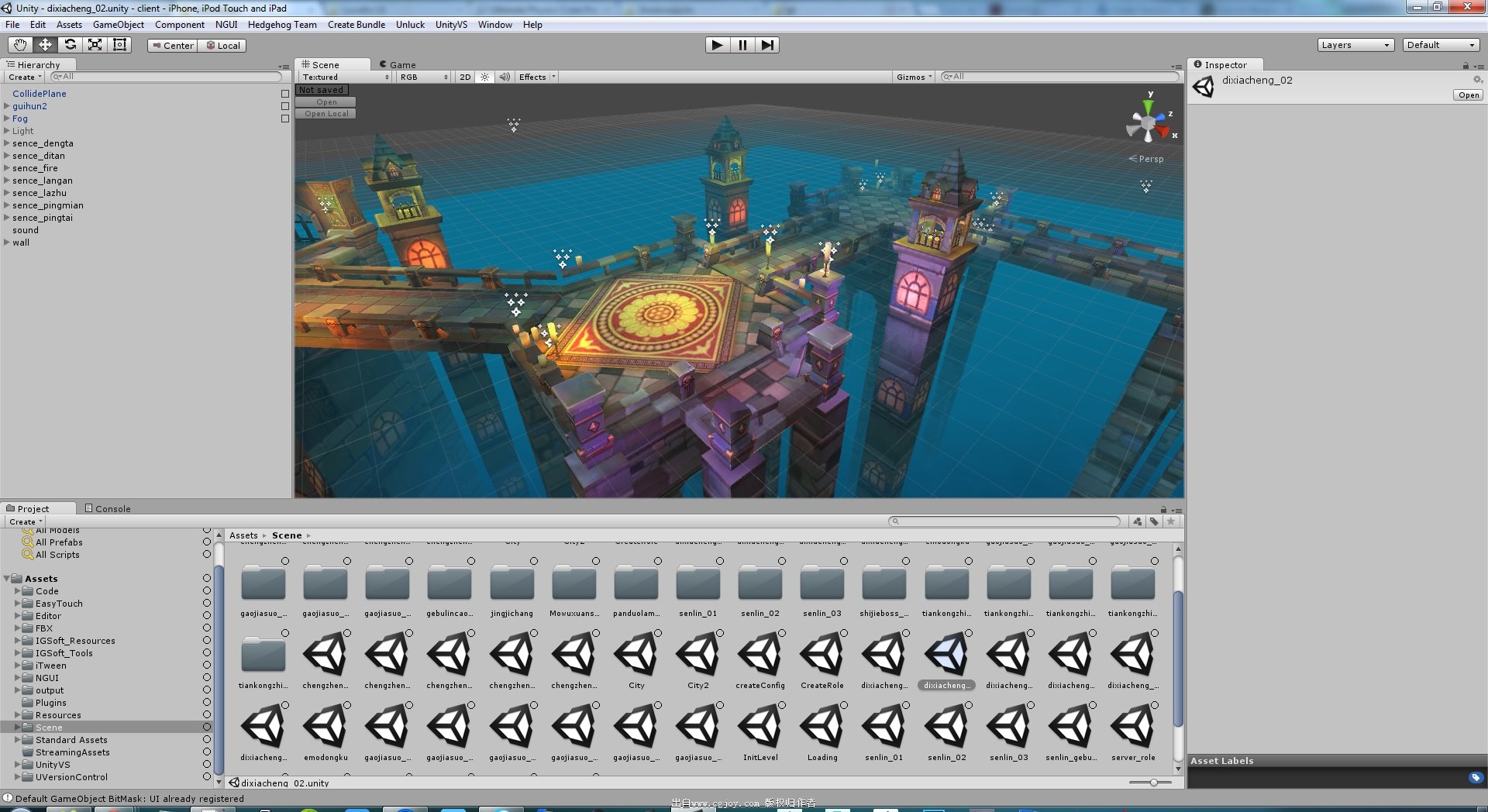Image resolution: width=1488 pixels, height=812 pixels.
Task: Step forward one frame
Action: click(x=767, y=45)
